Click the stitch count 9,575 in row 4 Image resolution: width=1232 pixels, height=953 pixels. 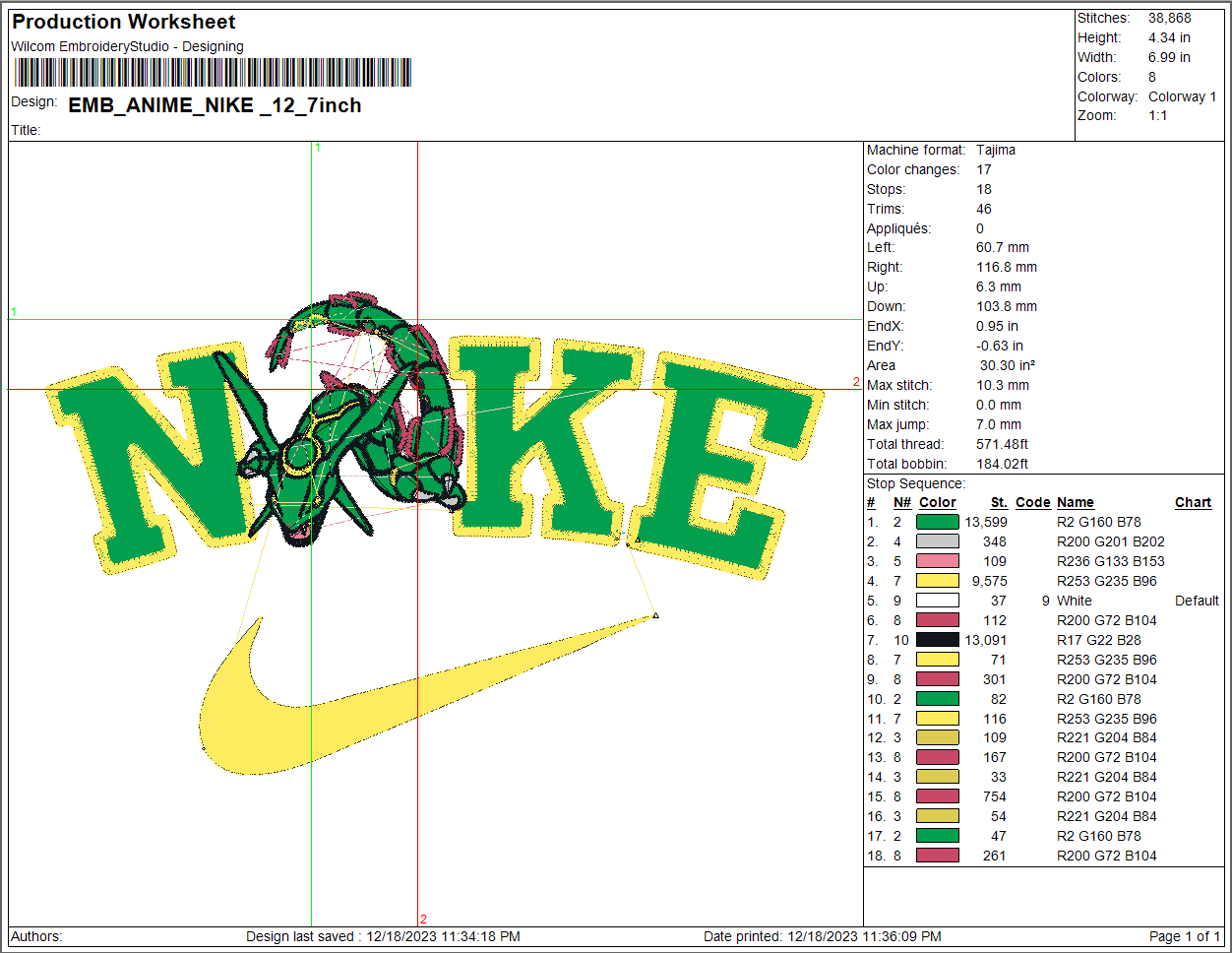click(990, 581)
